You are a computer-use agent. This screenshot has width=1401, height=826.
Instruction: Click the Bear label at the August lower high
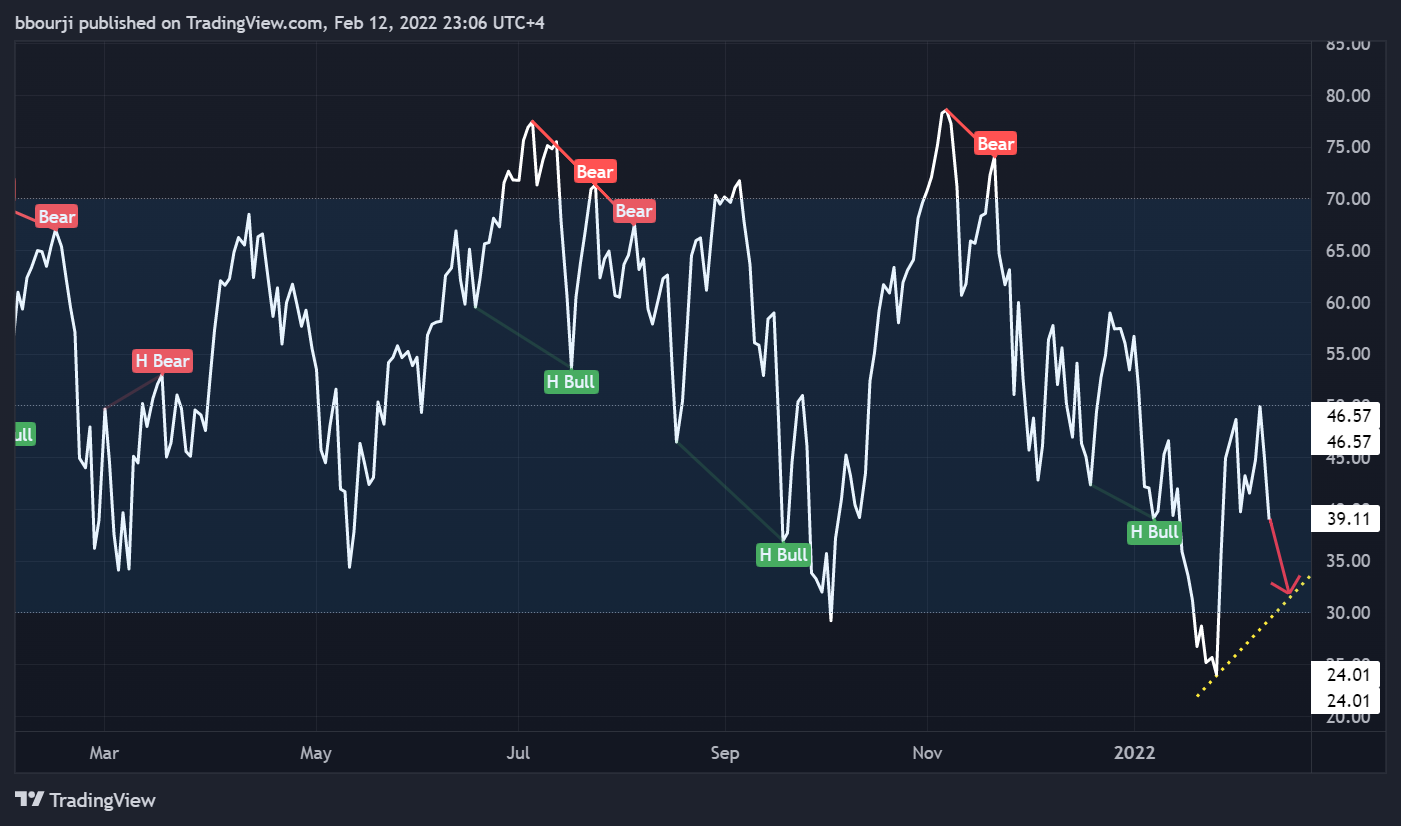tap(634, 211)
